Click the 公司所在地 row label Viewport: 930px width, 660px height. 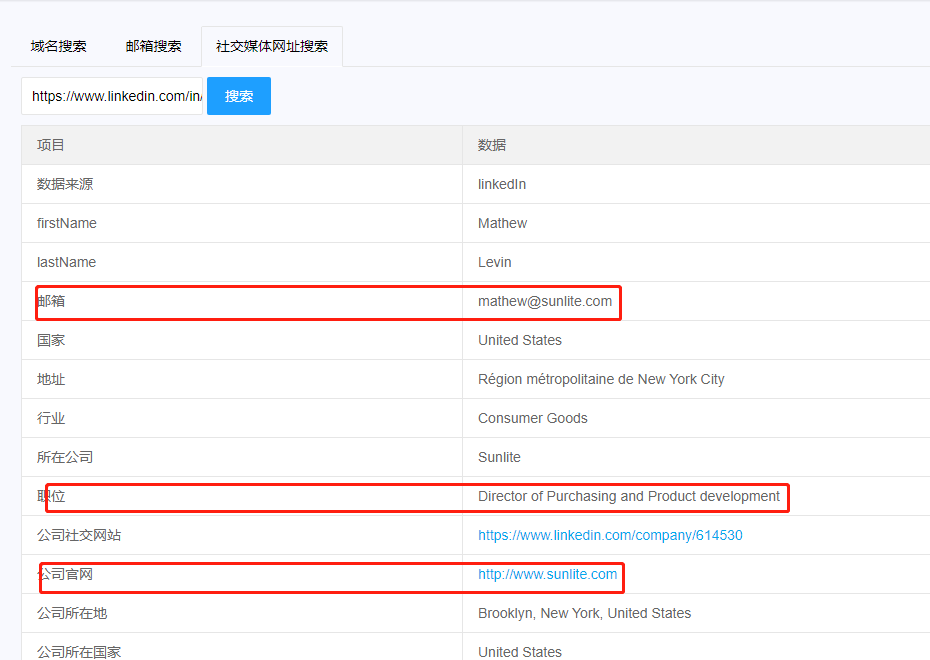[72, 613]
